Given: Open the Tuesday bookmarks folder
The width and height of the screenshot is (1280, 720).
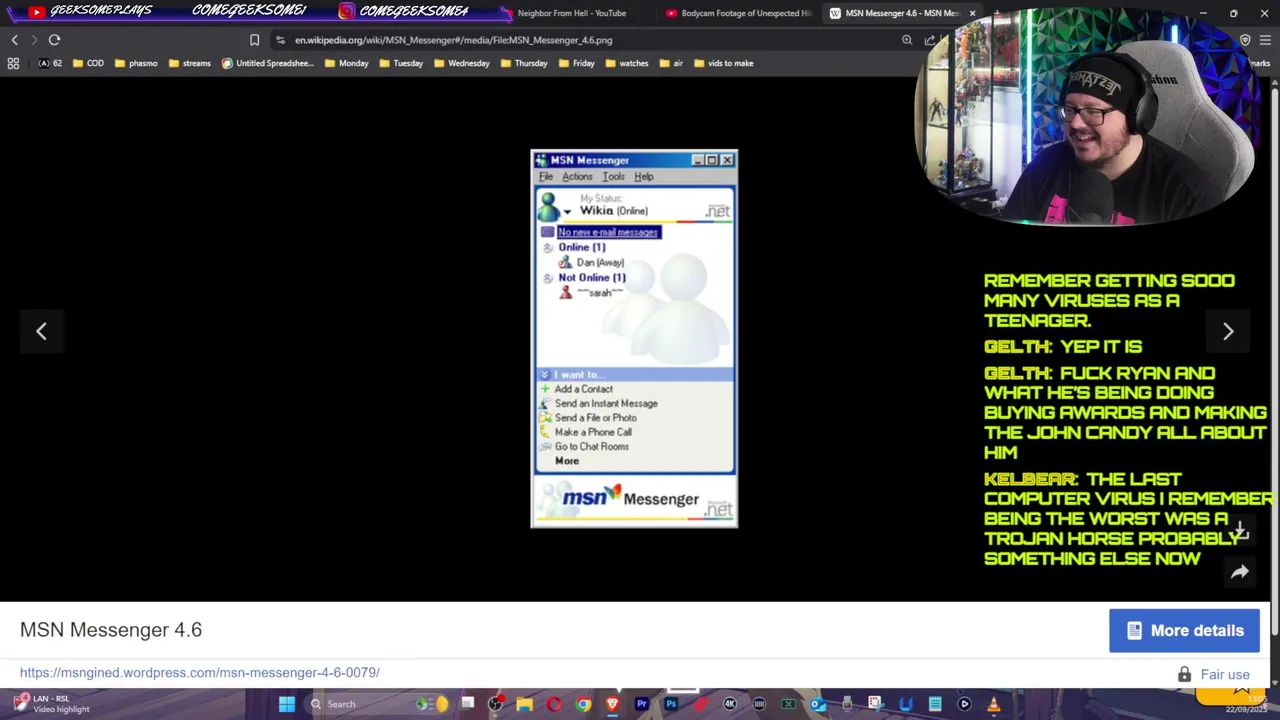Looking at the screenshot, I should pyautogui.click(x=401, y=63).
